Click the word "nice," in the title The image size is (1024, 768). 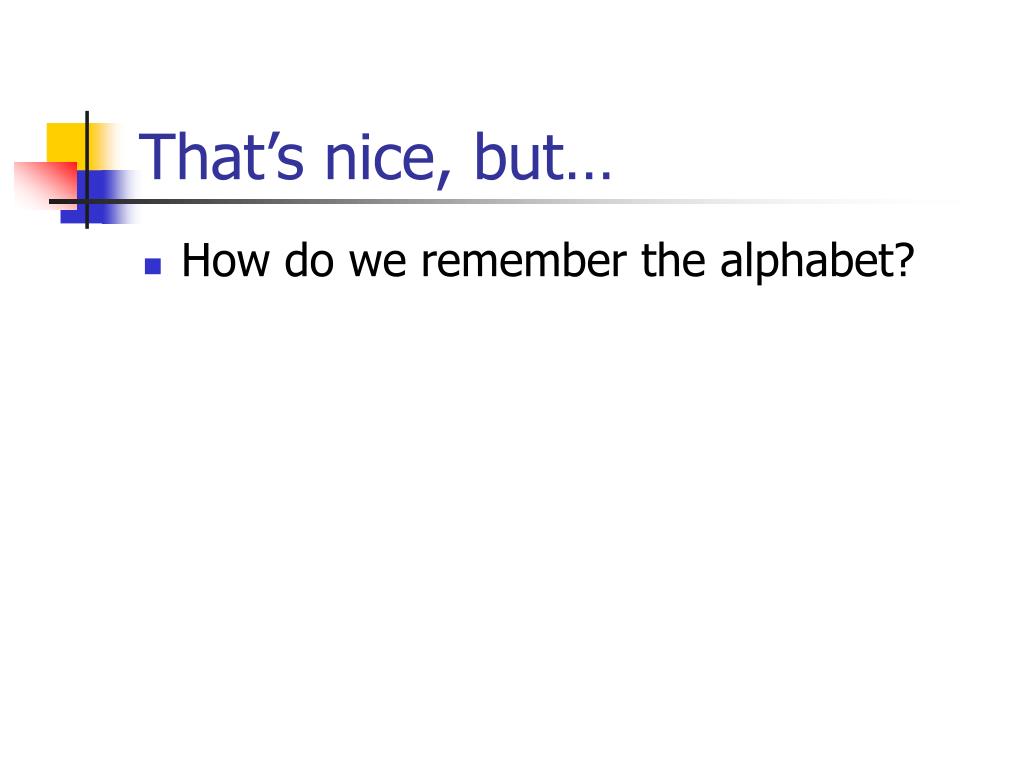[x=389, y=159]
